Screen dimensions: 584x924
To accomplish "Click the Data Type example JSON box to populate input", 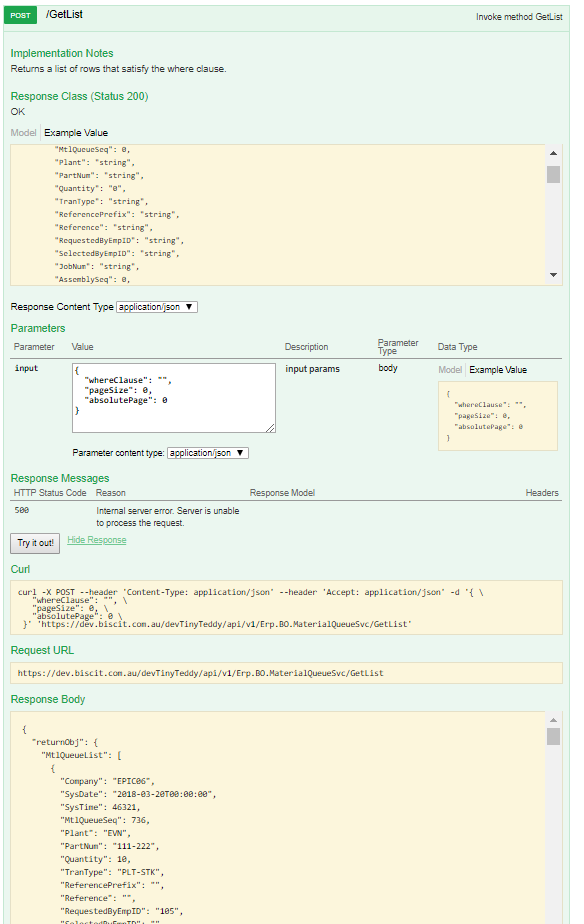I will (498, 416).
